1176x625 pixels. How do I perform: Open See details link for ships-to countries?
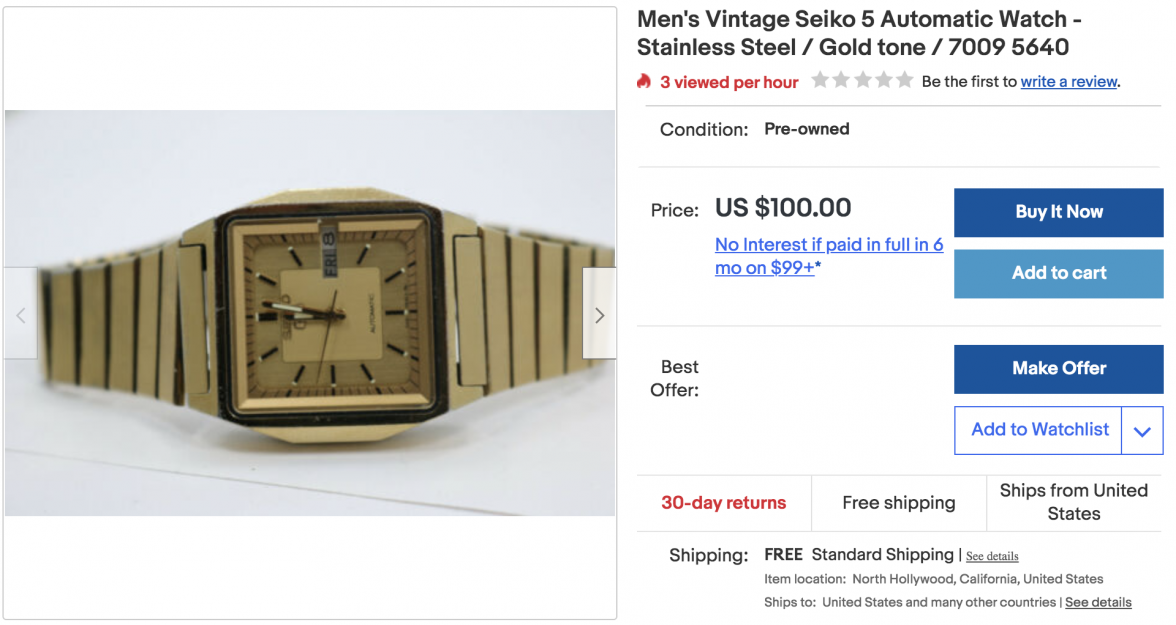[1098, 602]
